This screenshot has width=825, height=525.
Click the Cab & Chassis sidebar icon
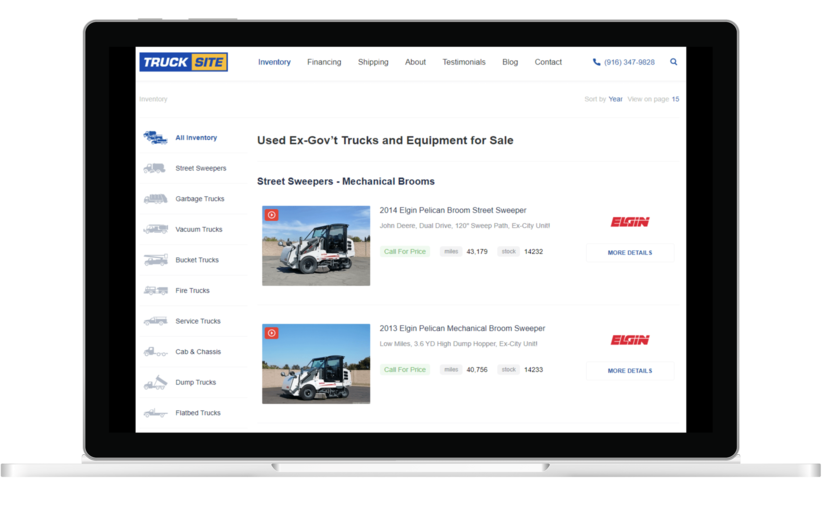click(x=155, y=351)
